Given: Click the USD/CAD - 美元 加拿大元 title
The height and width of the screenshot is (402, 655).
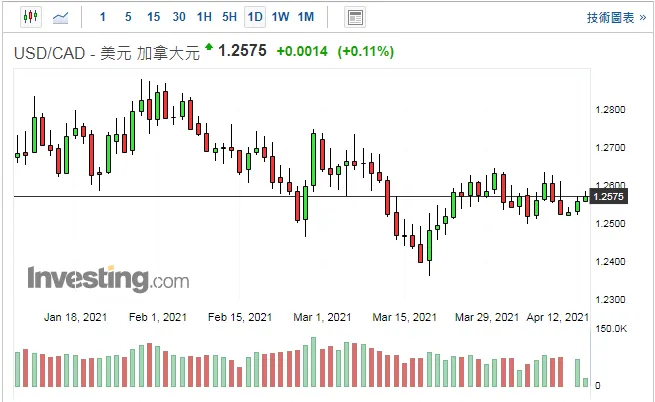Looking at the screenshot, I should coord(107,53).
